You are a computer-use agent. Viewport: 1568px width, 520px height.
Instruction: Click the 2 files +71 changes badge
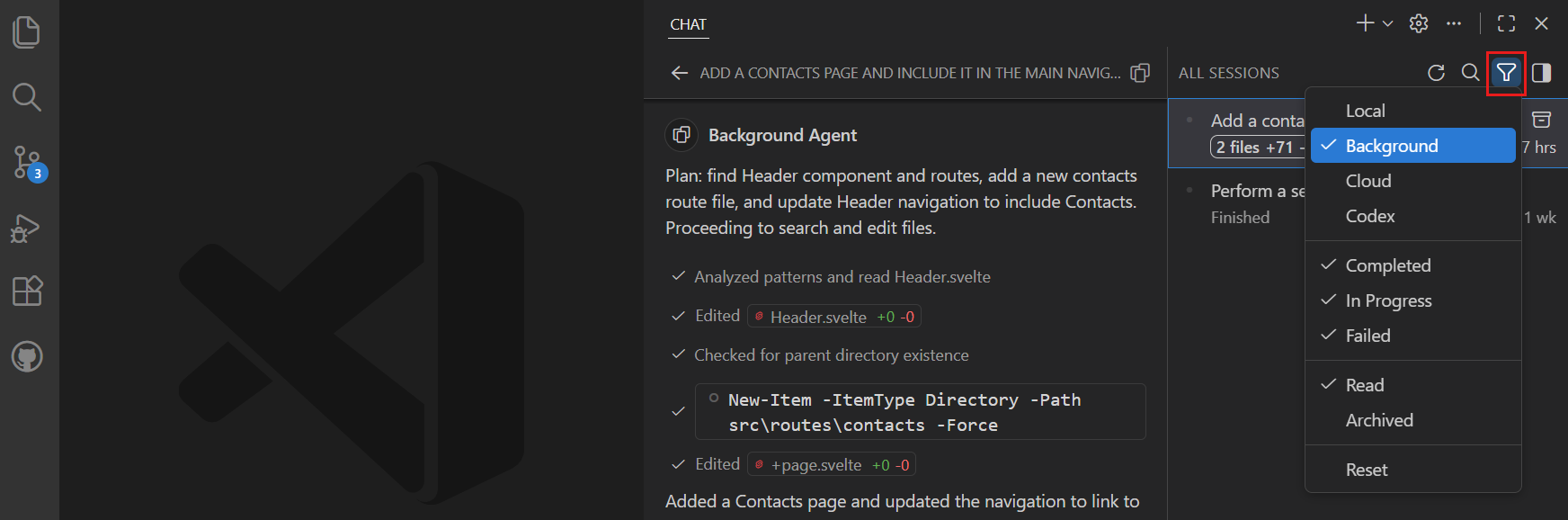[x=1258, y=147]
